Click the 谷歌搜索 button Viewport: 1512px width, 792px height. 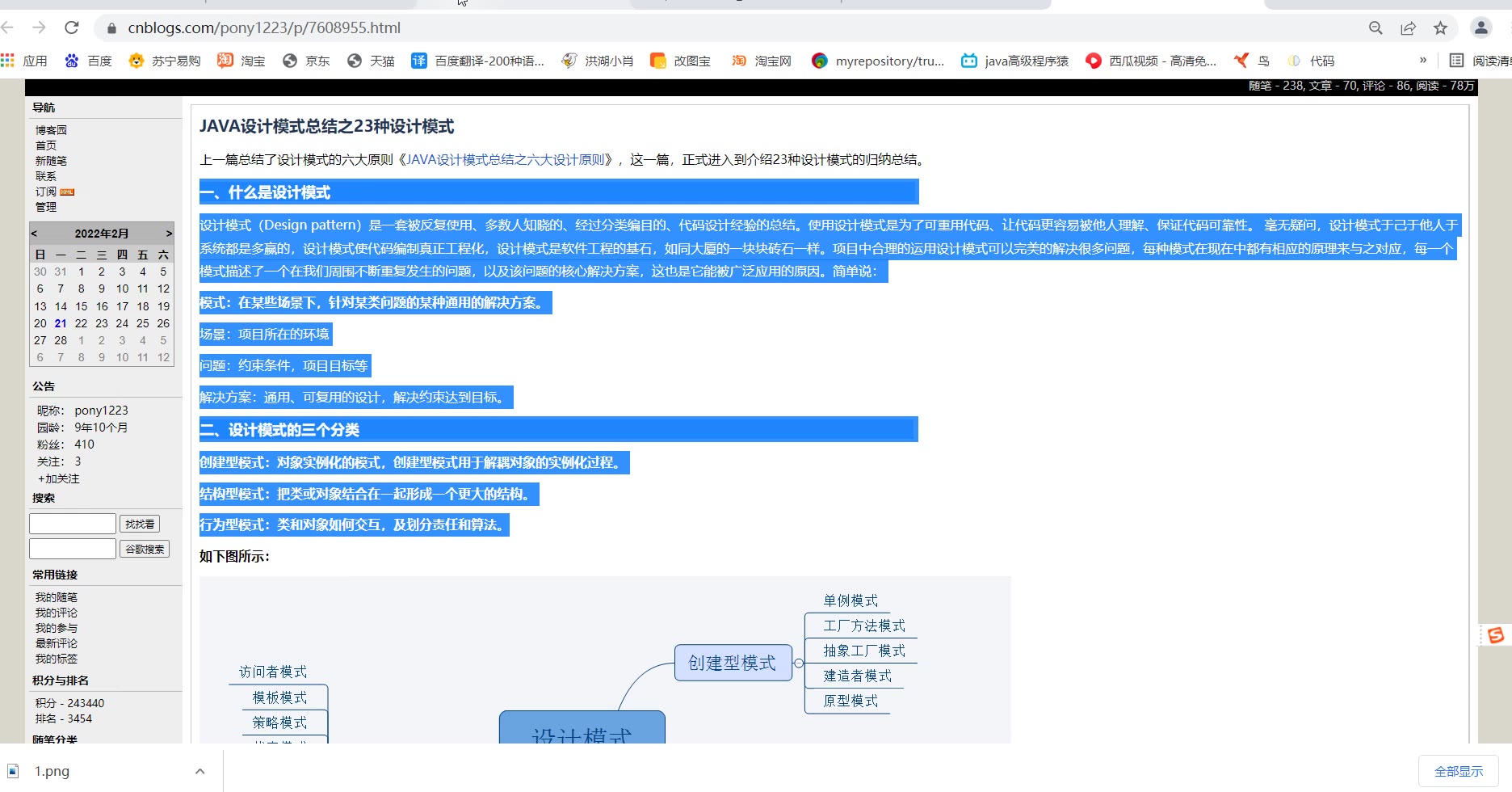tap(145, 549)
